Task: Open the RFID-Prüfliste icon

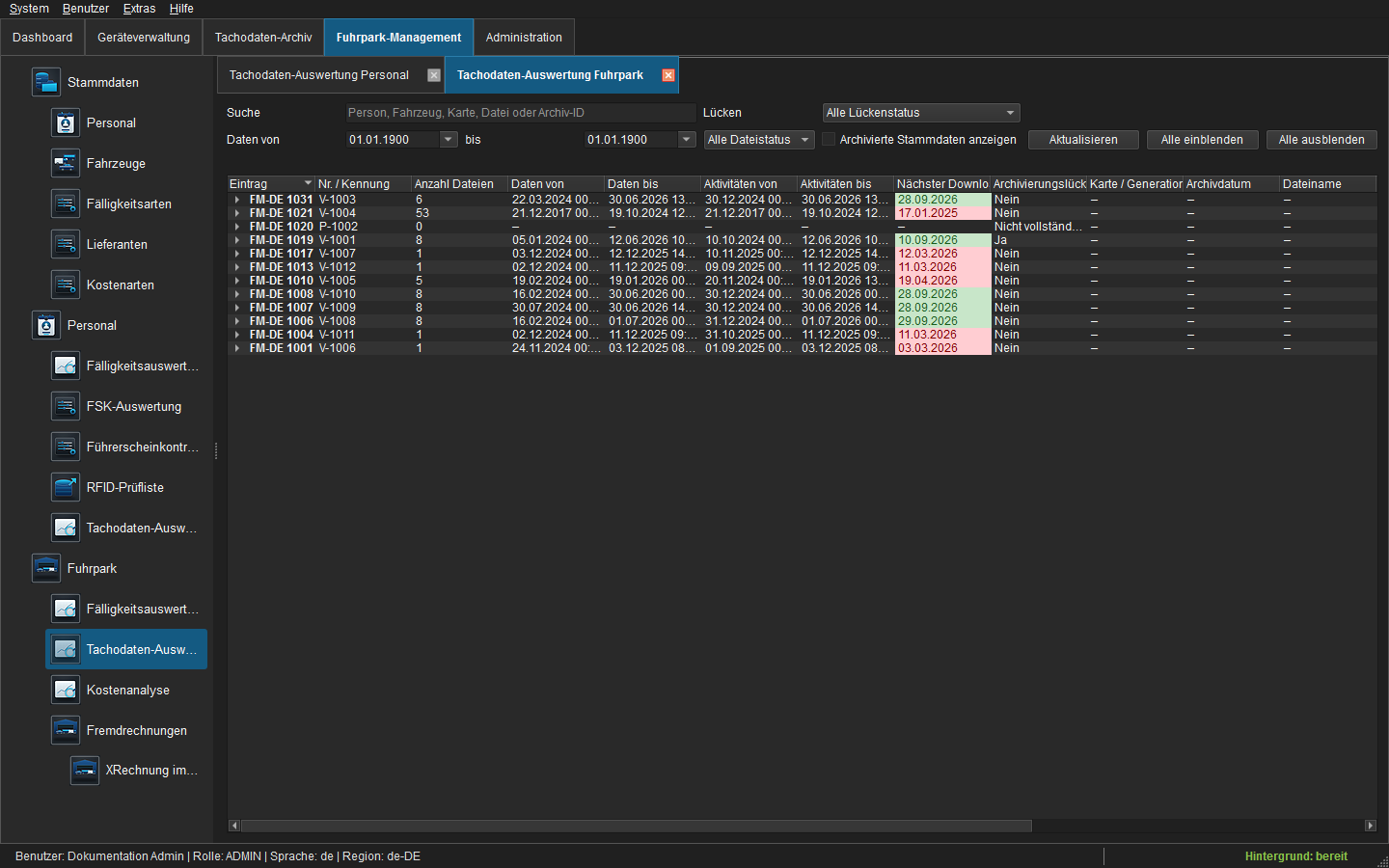Action: point(66,487)
